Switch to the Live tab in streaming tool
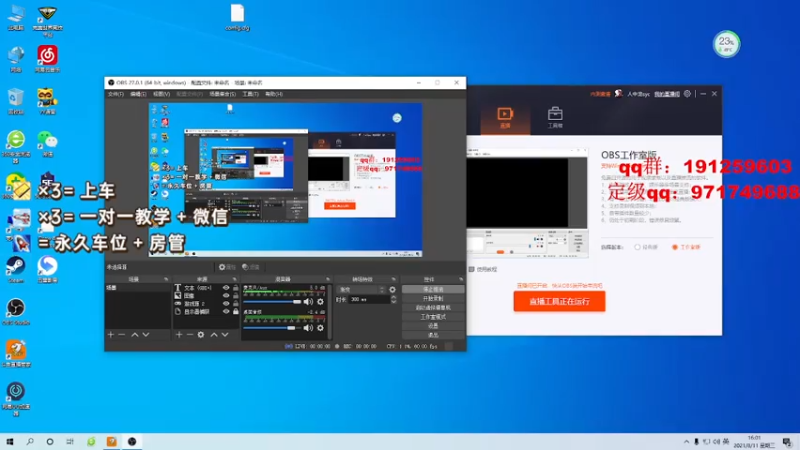This screenshot has height=450, width=800. tap(505, 117)
